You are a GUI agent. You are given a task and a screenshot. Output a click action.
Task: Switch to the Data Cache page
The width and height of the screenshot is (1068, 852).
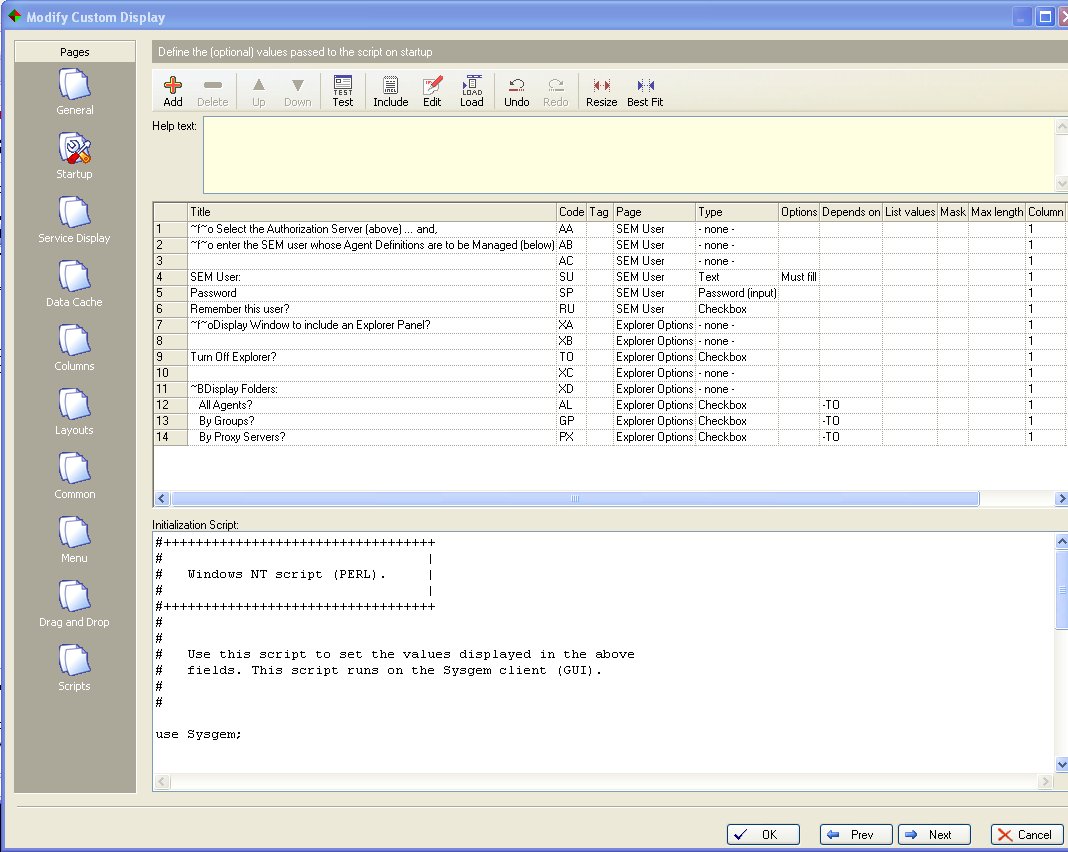75,282
